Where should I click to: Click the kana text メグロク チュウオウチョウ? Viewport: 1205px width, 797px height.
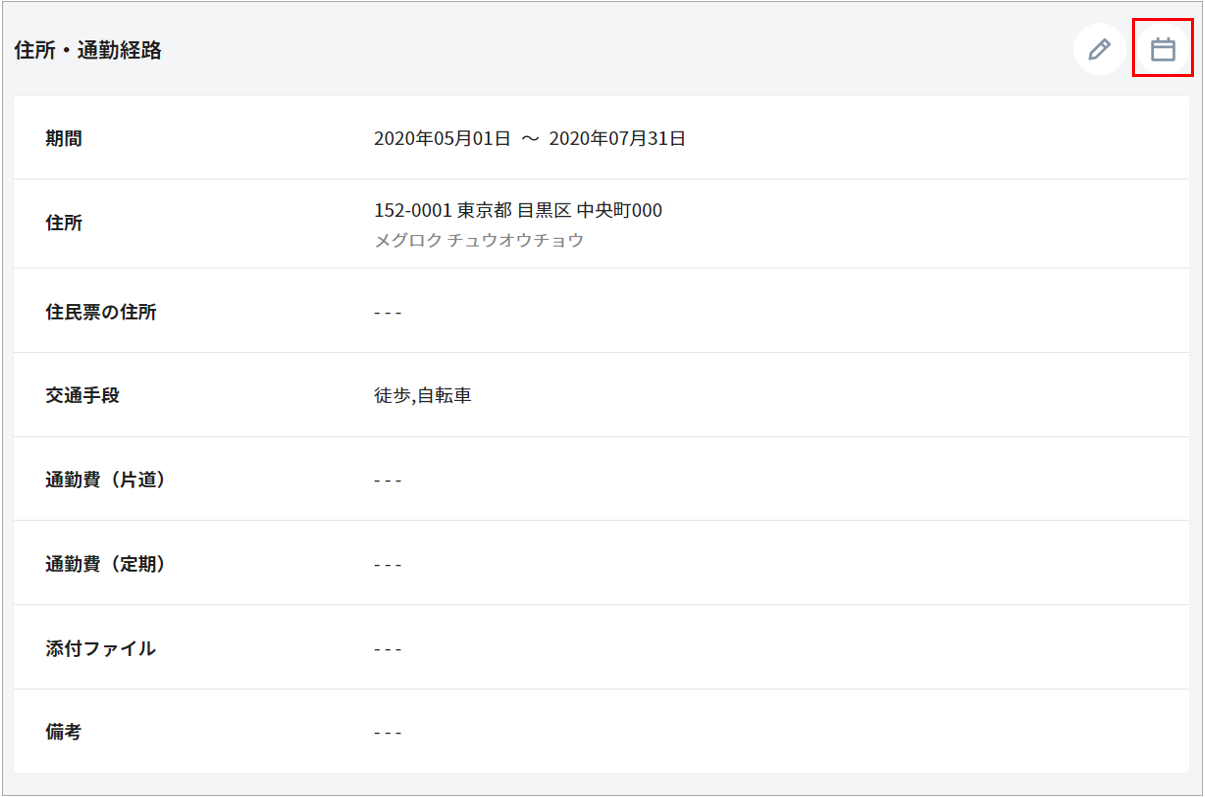coord(478,241)
